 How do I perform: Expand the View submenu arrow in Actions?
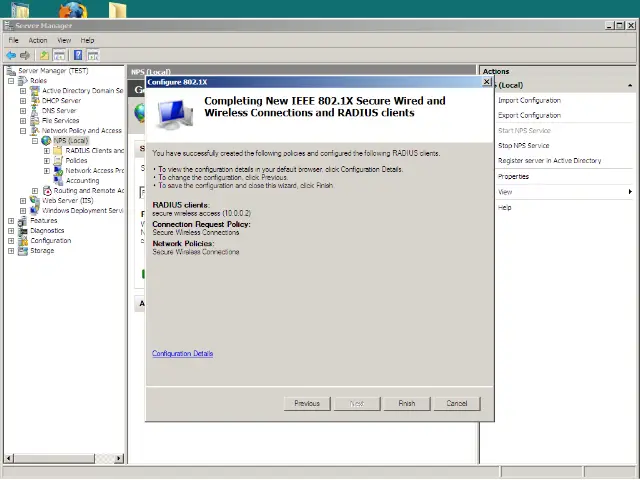[630, 192]
